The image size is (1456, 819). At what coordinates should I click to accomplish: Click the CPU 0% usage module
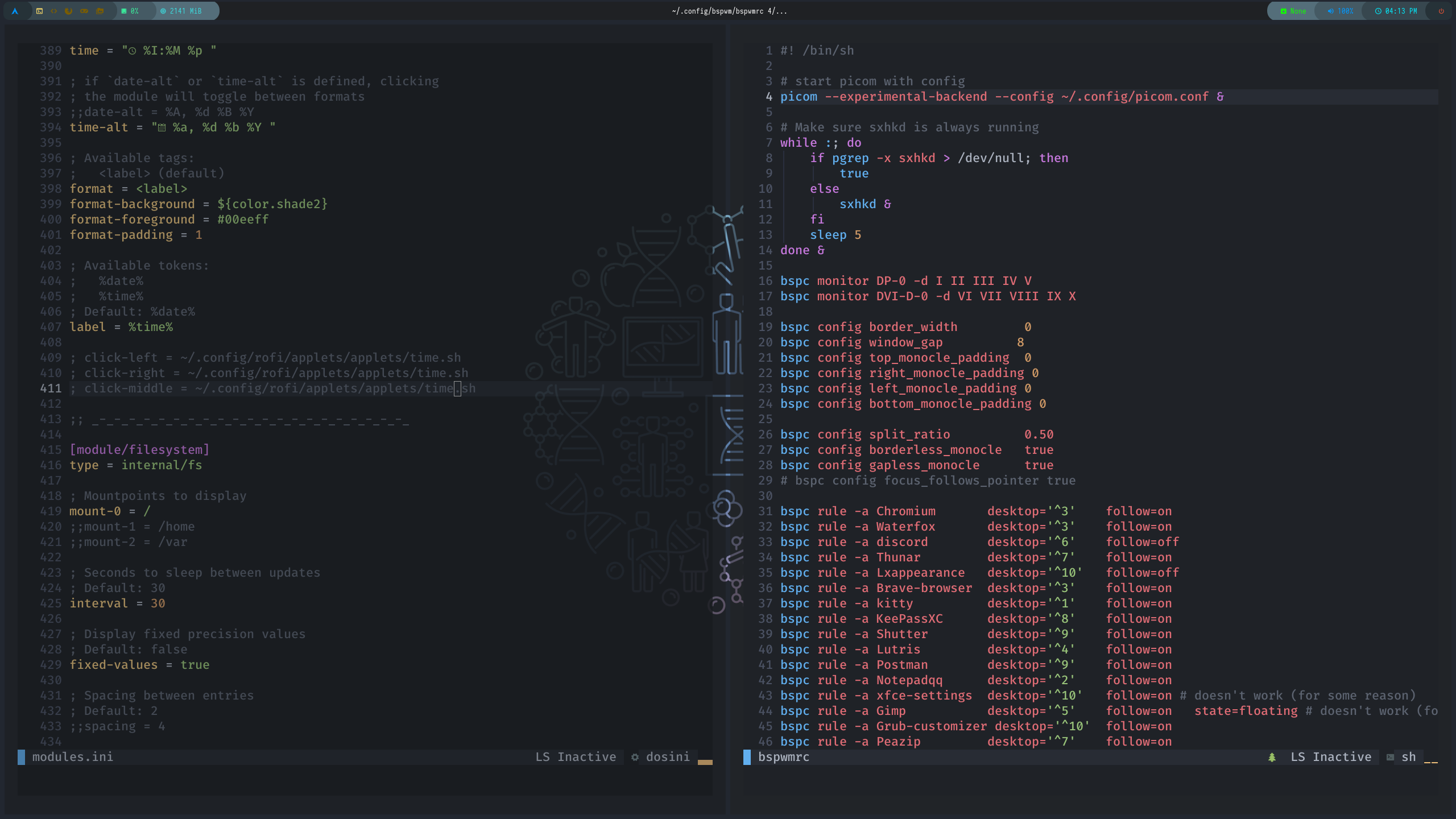point(130,11)
